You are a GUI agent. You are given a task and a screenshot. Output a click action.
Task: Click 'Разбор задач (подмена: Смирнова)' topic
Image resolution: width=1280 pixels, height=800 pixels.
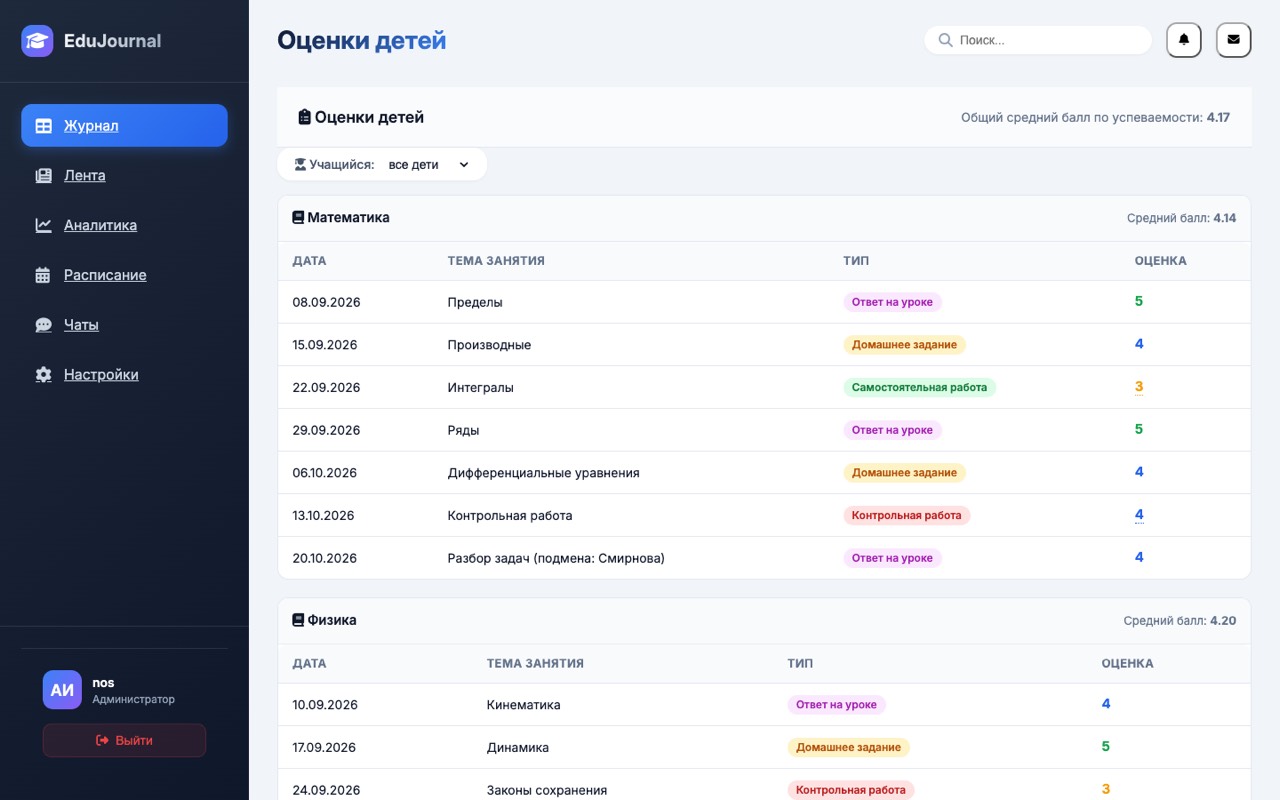(x=556, y=558)
